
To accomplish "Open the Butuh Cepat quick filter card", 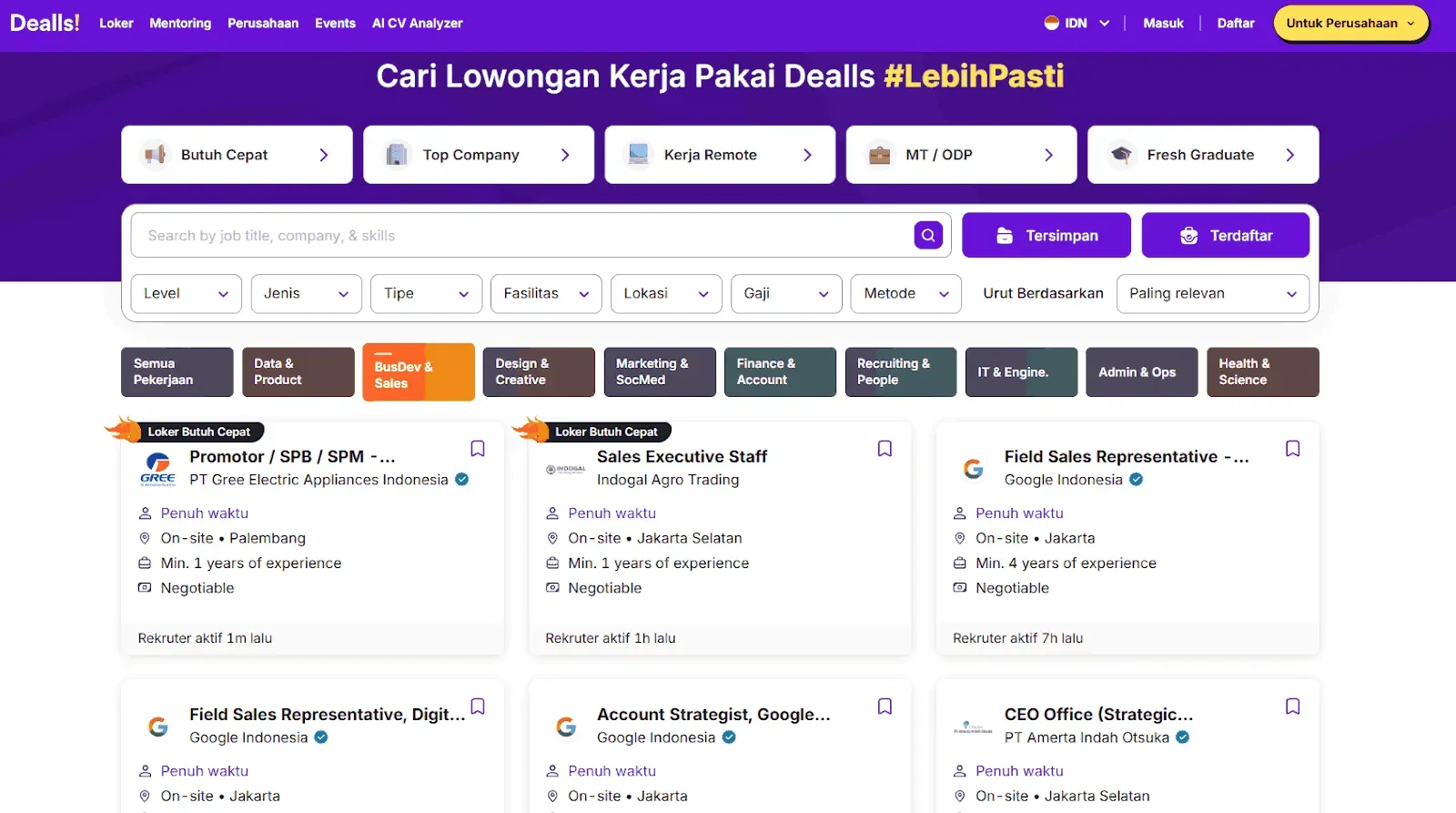I will [x=237, y=155].
